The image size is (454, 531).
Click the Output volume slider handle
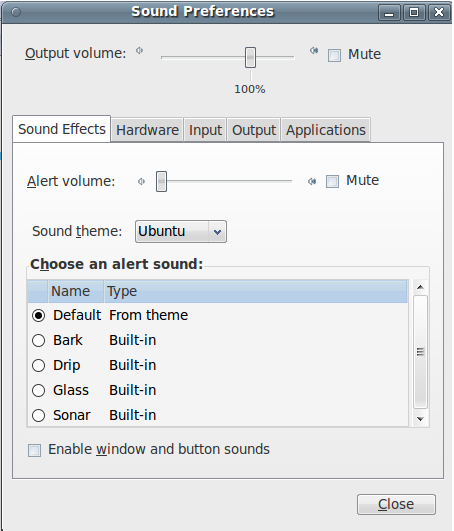click(x=251, y=58)
